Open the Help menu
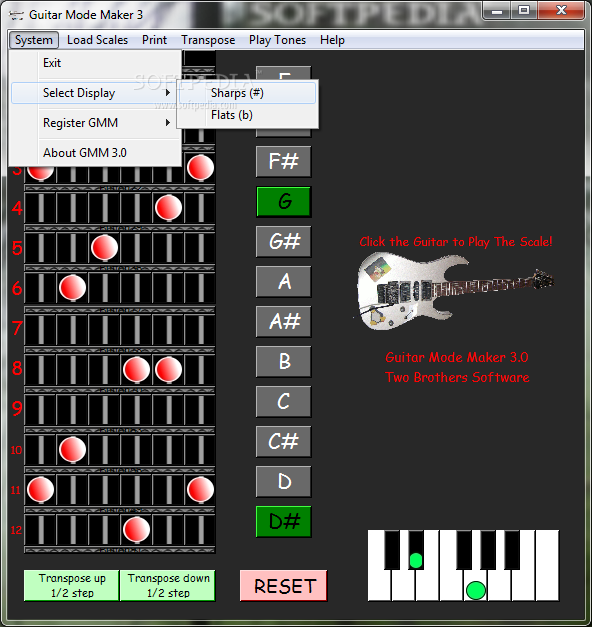Viewport: 592px width, 627px height. [332, 40]
